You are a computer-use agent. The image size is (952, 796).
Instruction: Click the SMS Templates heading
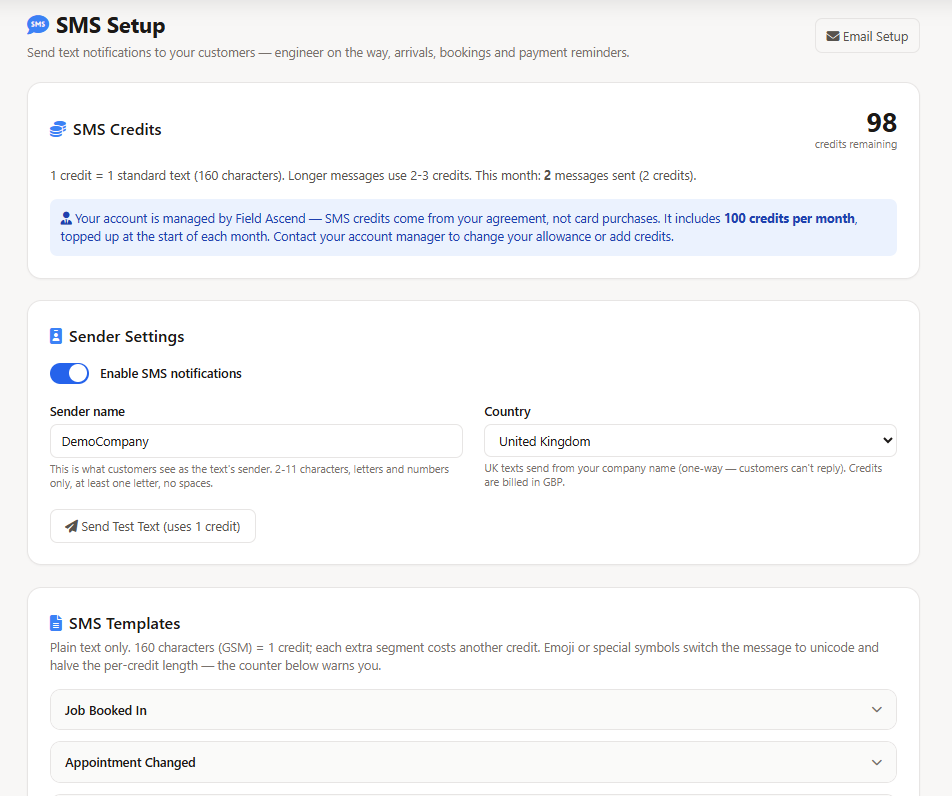click(x=124, y=624)
